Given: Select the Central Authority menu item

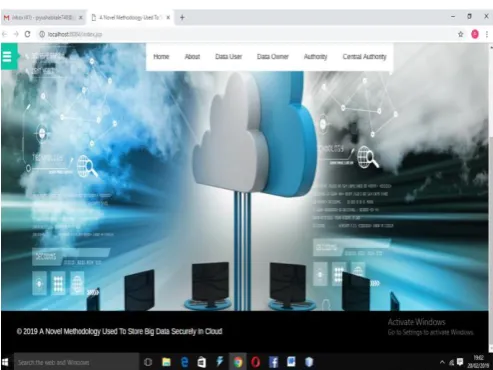Looking at the screenshot, I should coord(364,57).
